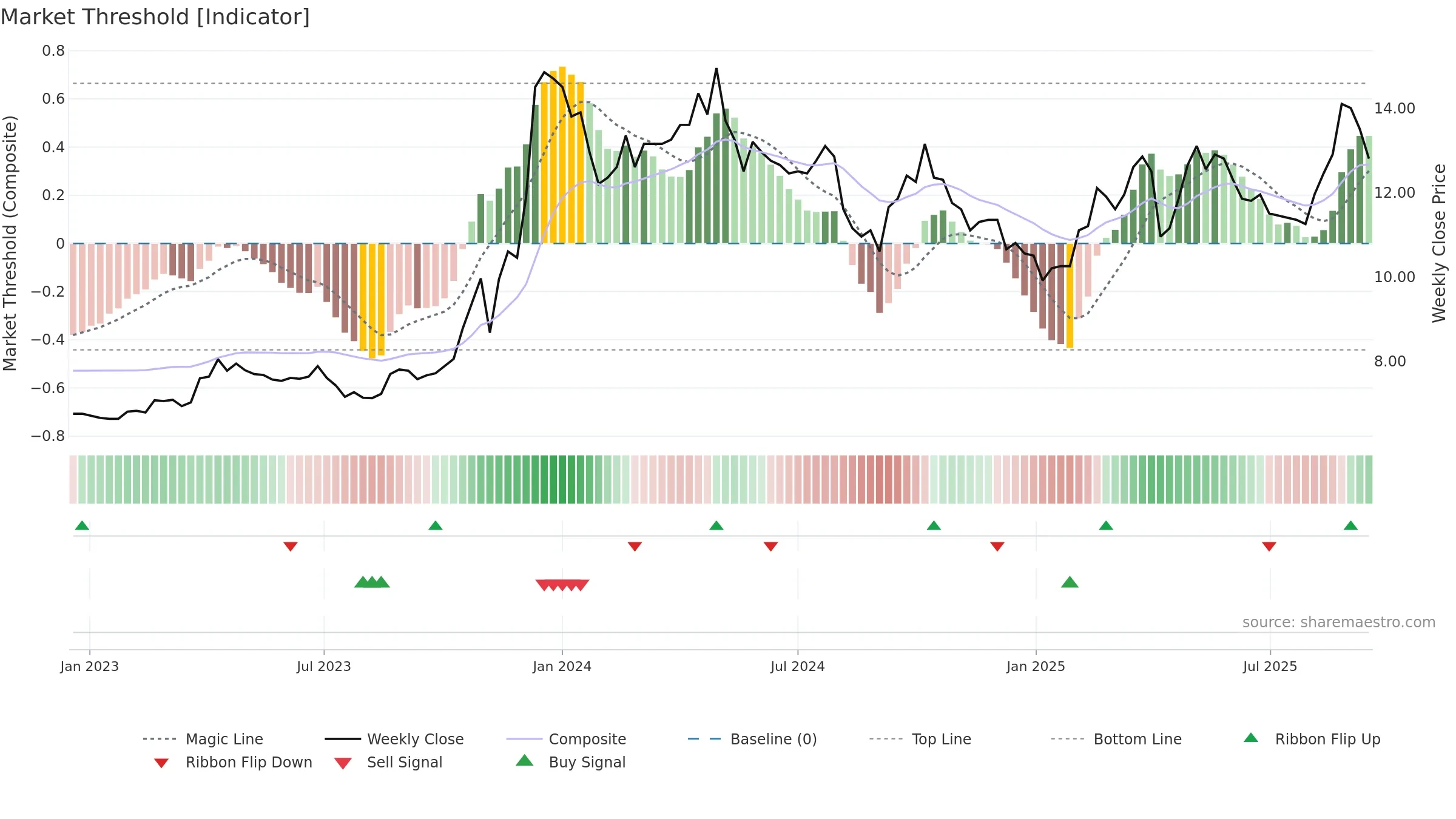1456x819 pixels.
Task: Click the −0.8 composite axis tick
Action: (48, 436)
